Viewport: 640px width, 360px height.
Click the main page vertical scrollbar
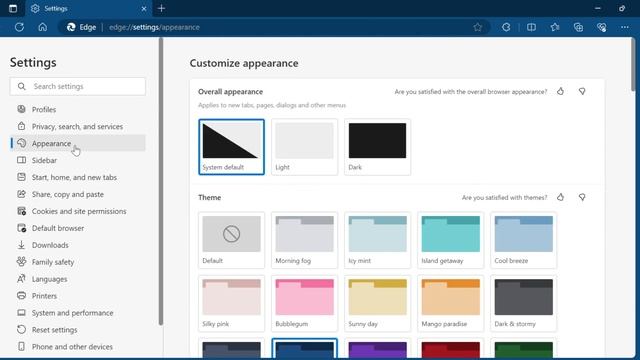coord(633,64)
